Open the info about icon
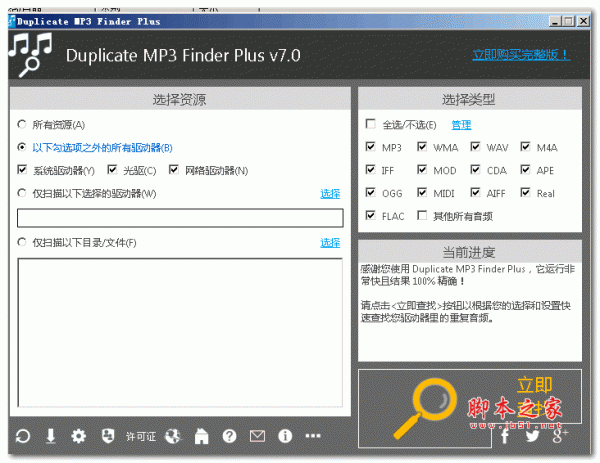The height and width of the screenshot is (463, 600). click(x=285, y=436)
